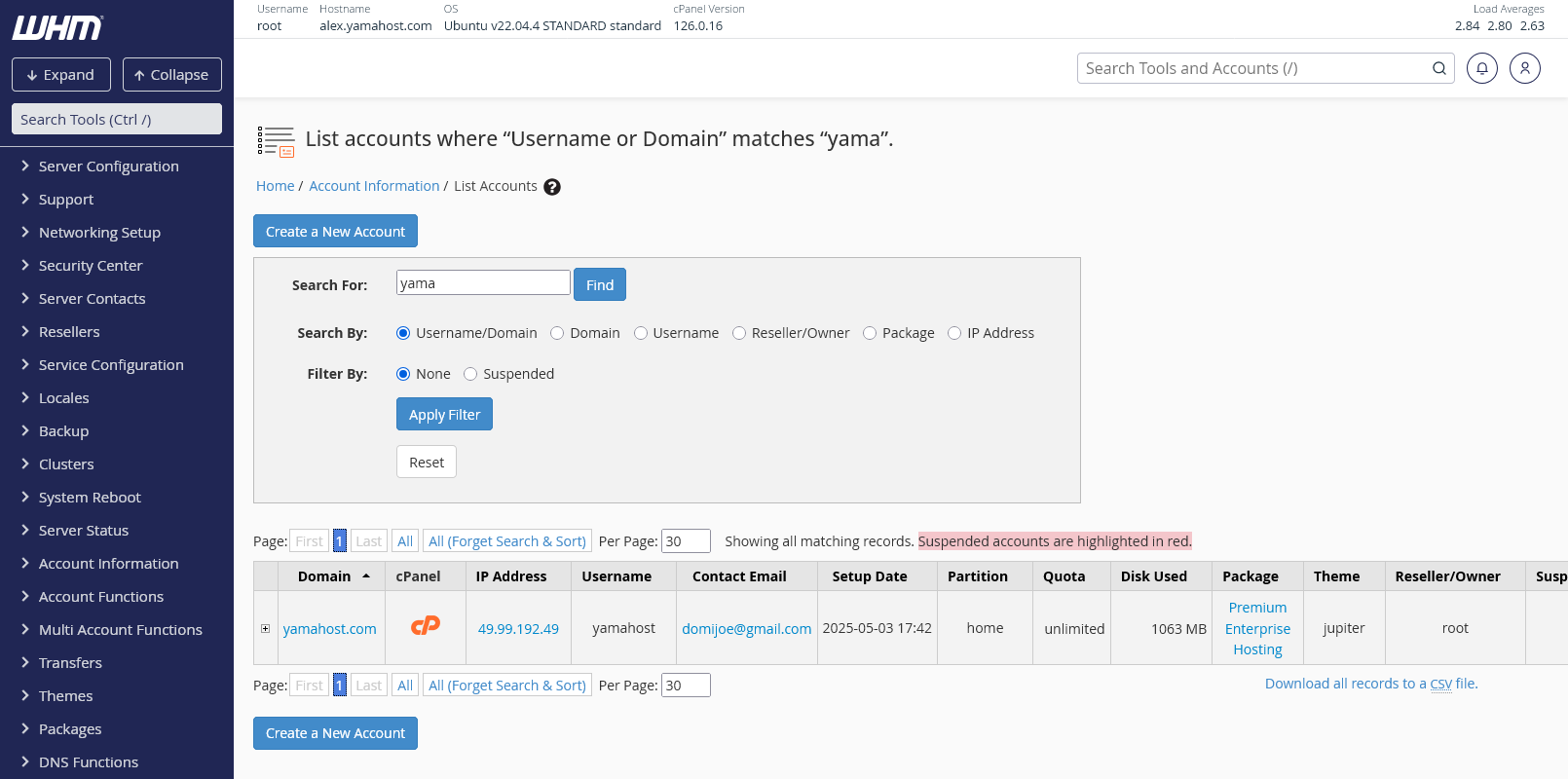Screen dimensions: 1568x779
Task: Click the Collapse sidebar button
Action: [x=172, y=75]
